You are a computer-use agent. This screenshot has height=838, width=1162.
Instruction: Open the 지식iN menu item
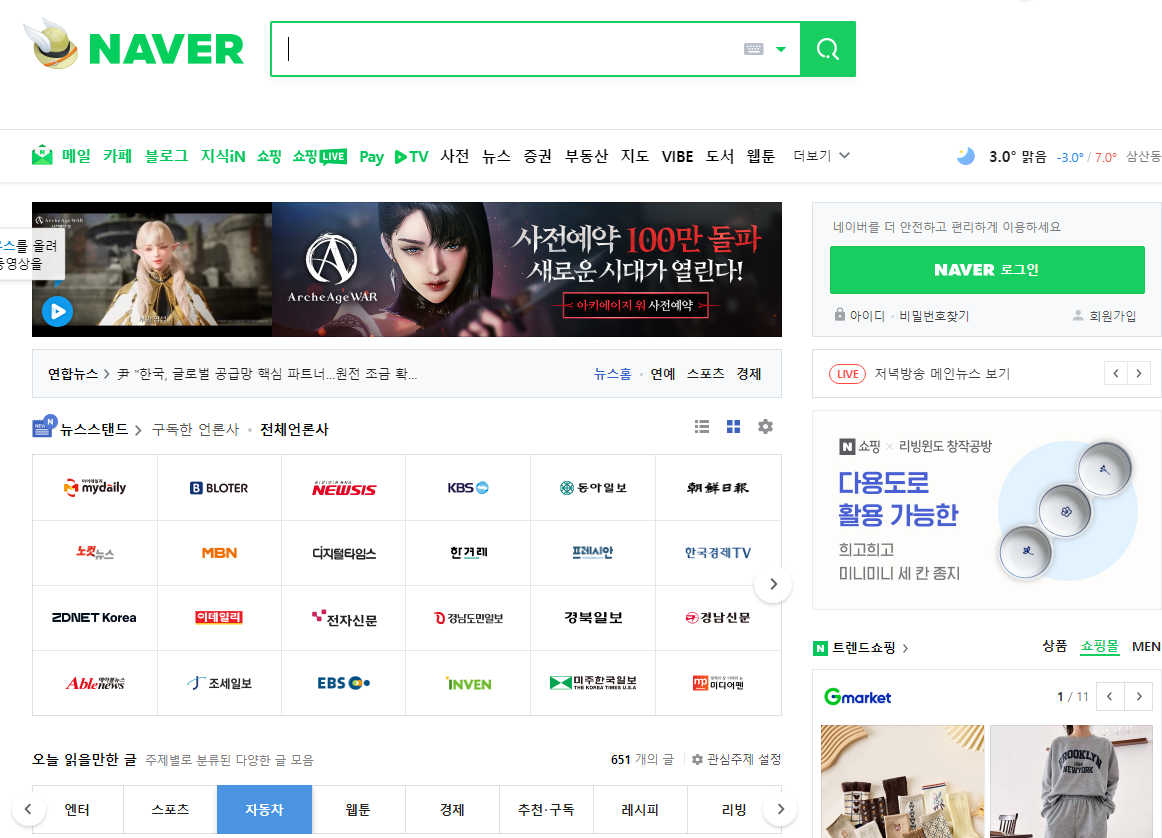[222, 156]
